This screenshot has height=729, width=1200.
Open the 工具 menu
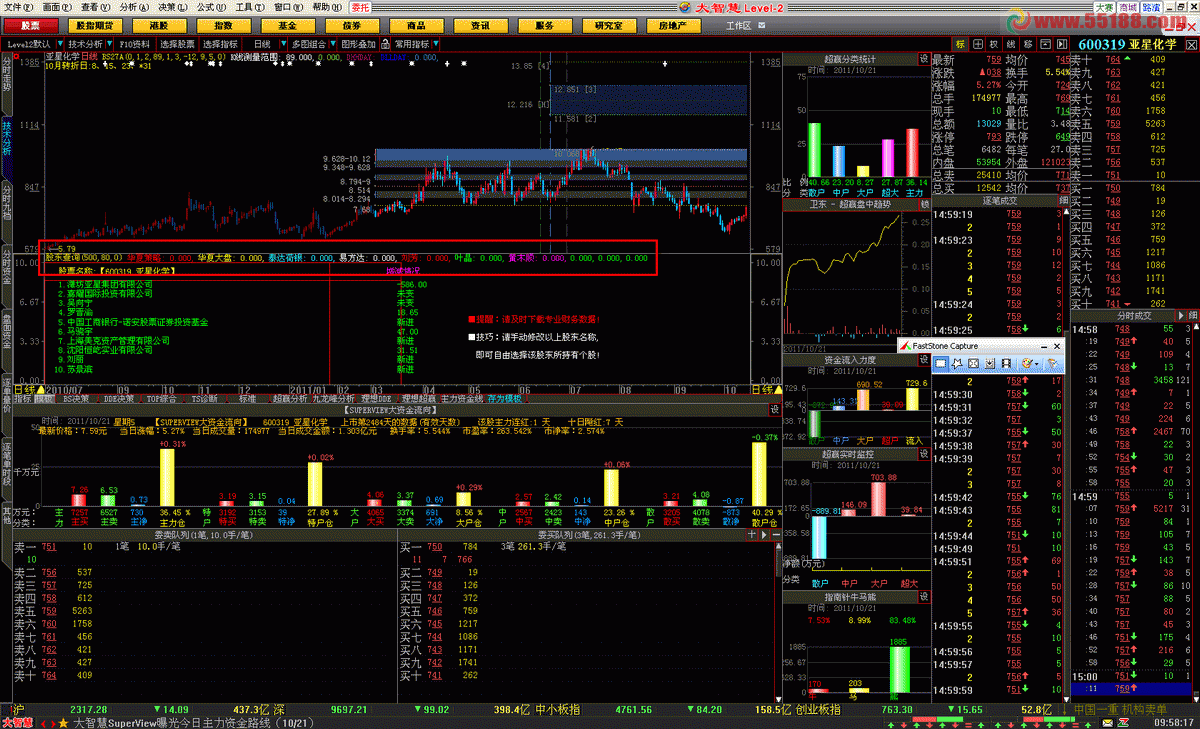(252, 6)
